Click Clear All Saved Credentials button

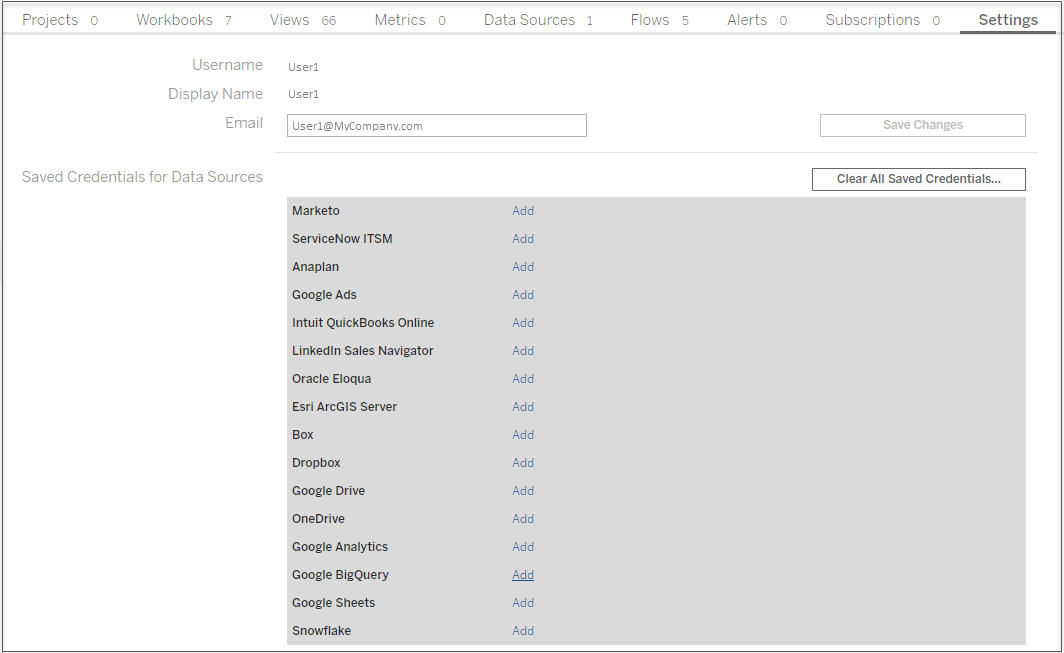918,179
